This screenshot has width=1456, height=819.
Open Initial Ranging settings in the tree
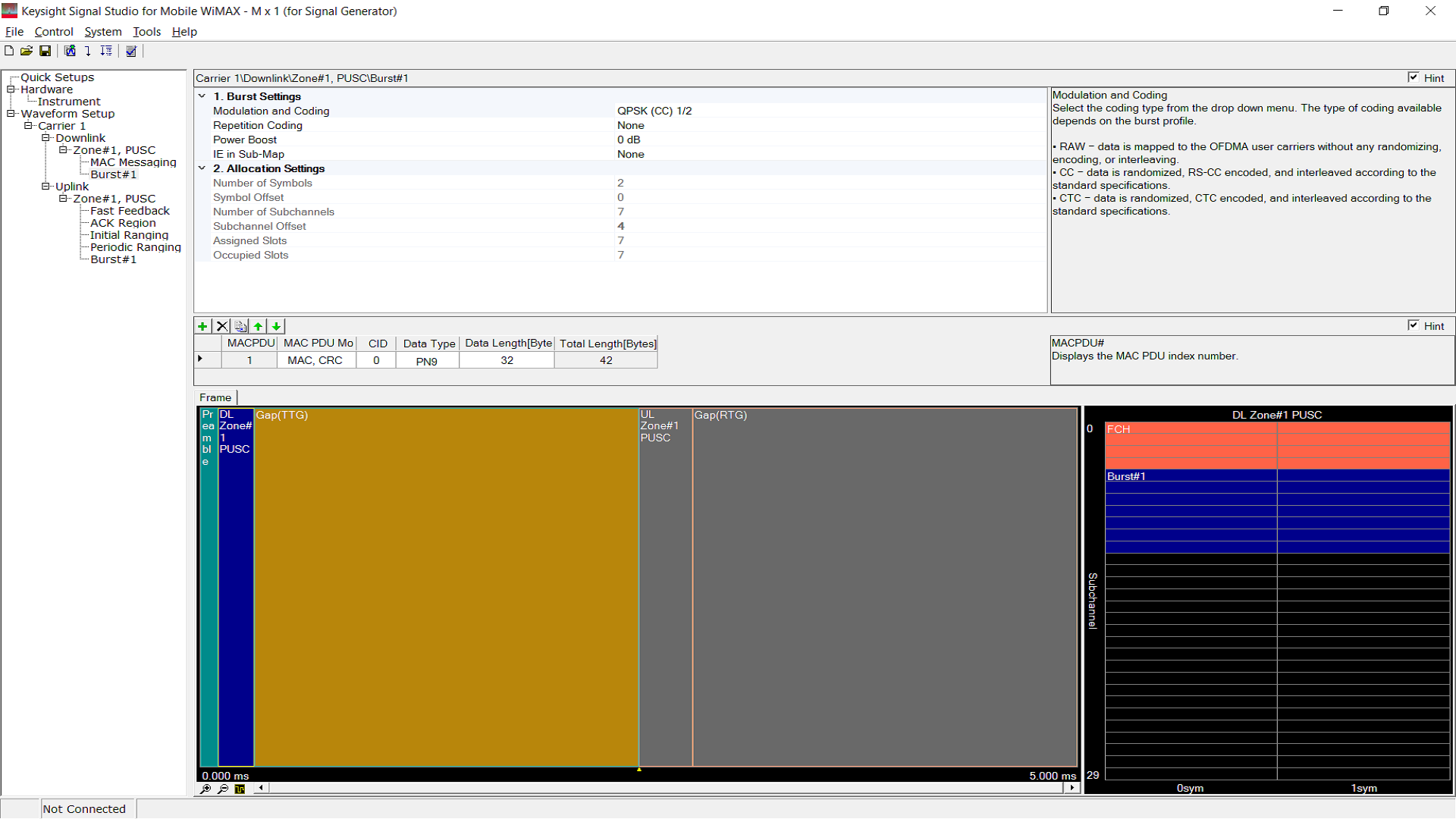129,235
